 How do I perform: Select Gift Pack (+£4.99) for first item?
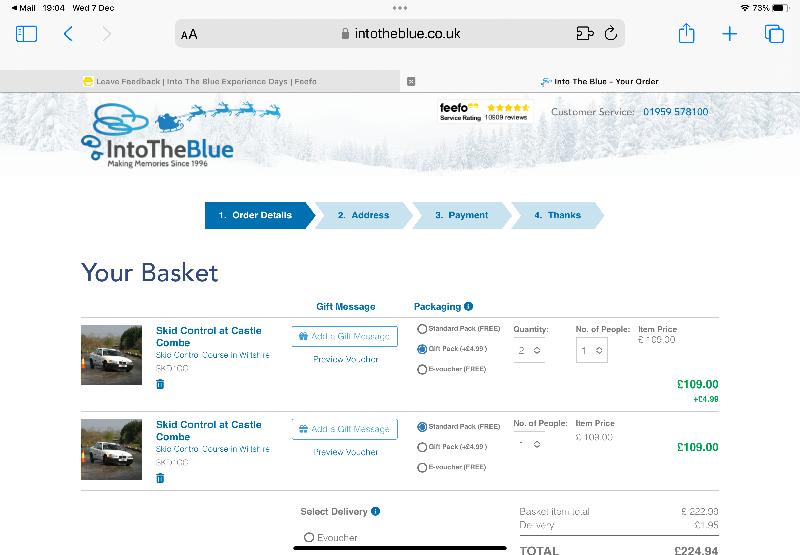[x=422, y=349]
